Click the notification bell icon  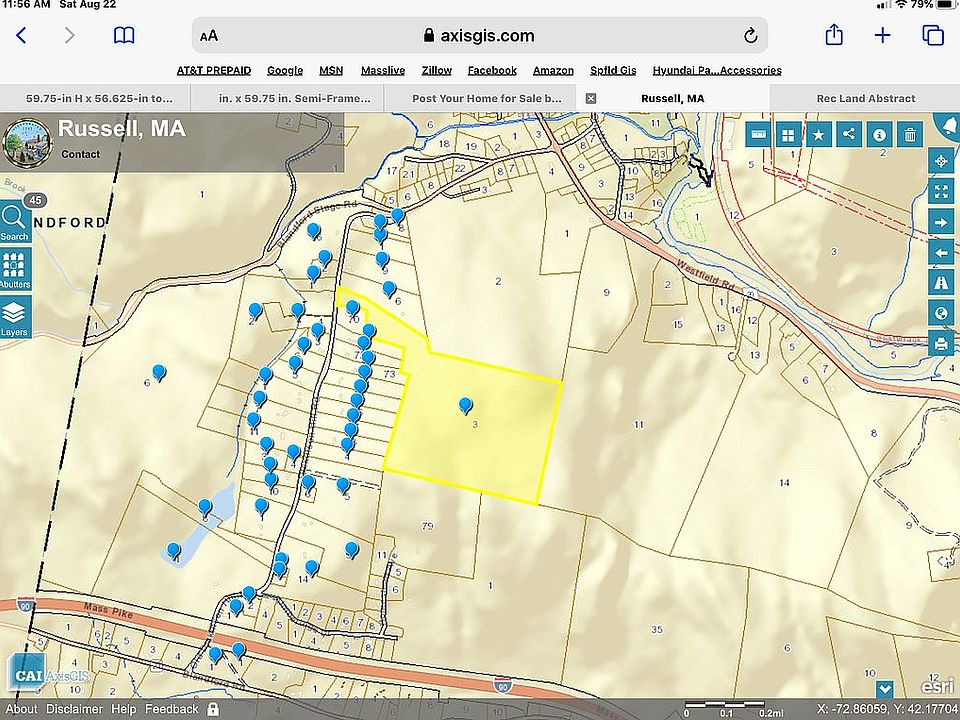(x=950, y=126)
